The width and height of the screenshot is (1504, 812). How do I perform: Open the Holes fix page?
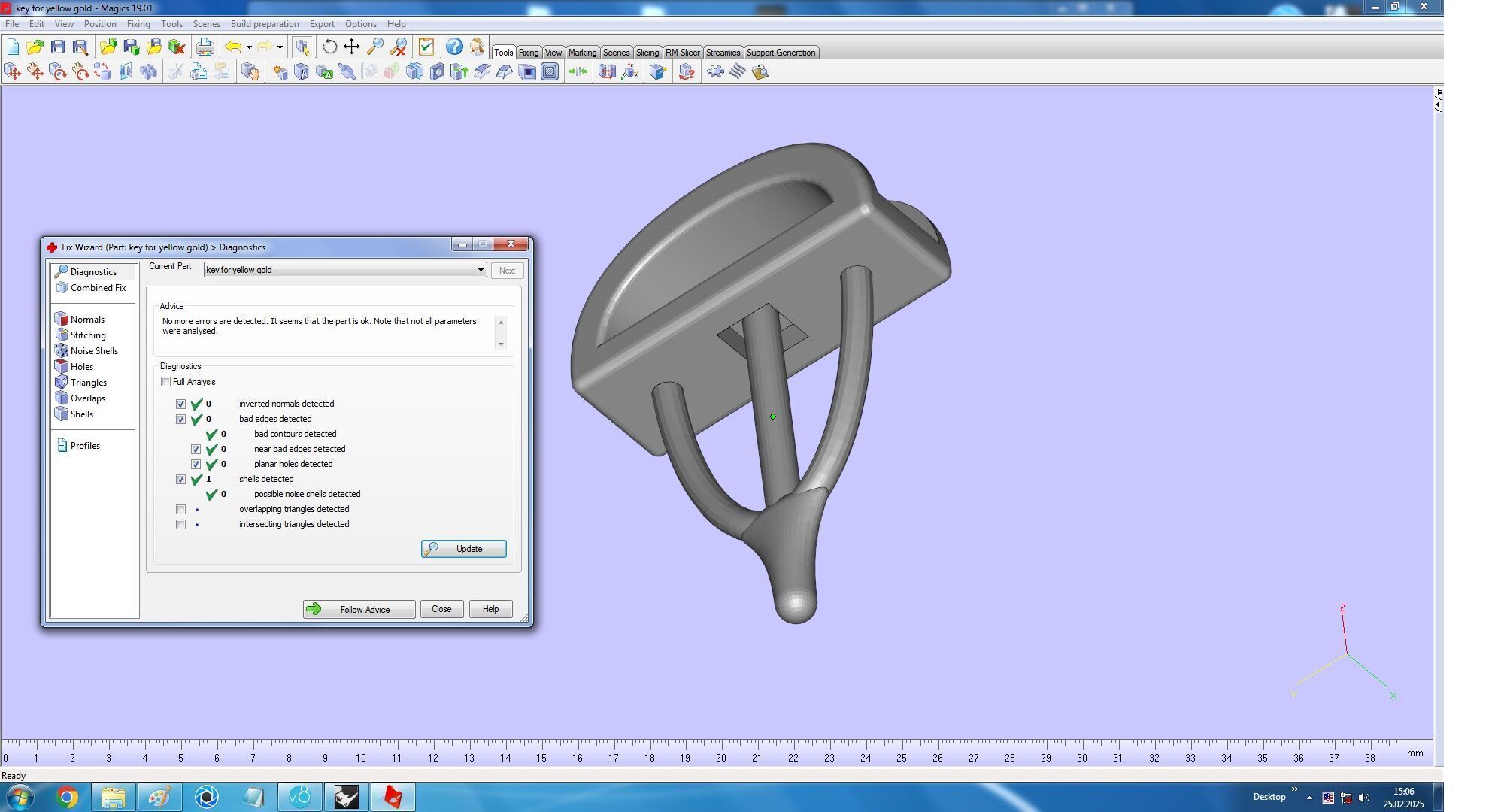point(81,367)
